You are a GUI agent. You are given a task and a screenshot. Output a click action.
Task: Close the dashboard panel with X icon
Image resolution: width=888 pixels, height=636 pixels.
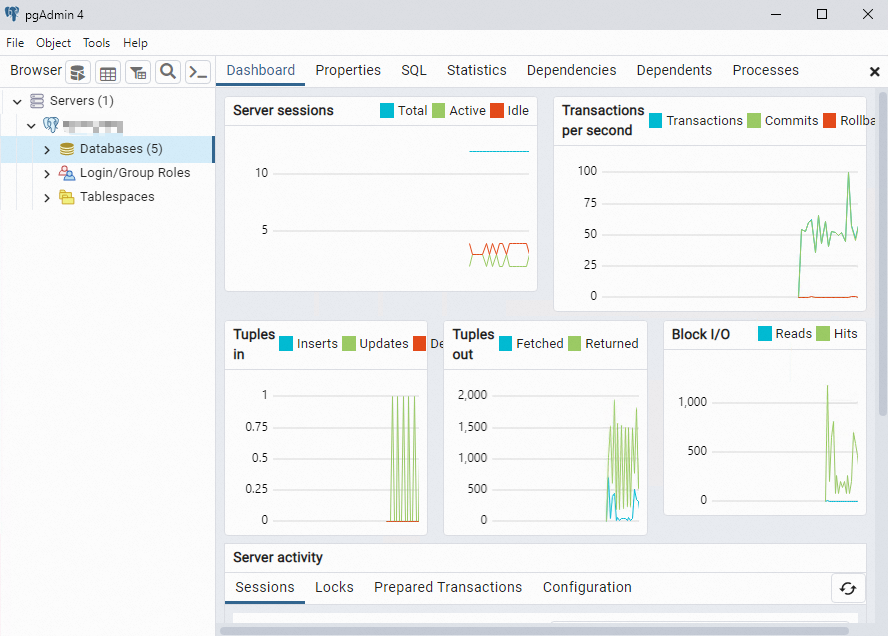pos(874,72)
